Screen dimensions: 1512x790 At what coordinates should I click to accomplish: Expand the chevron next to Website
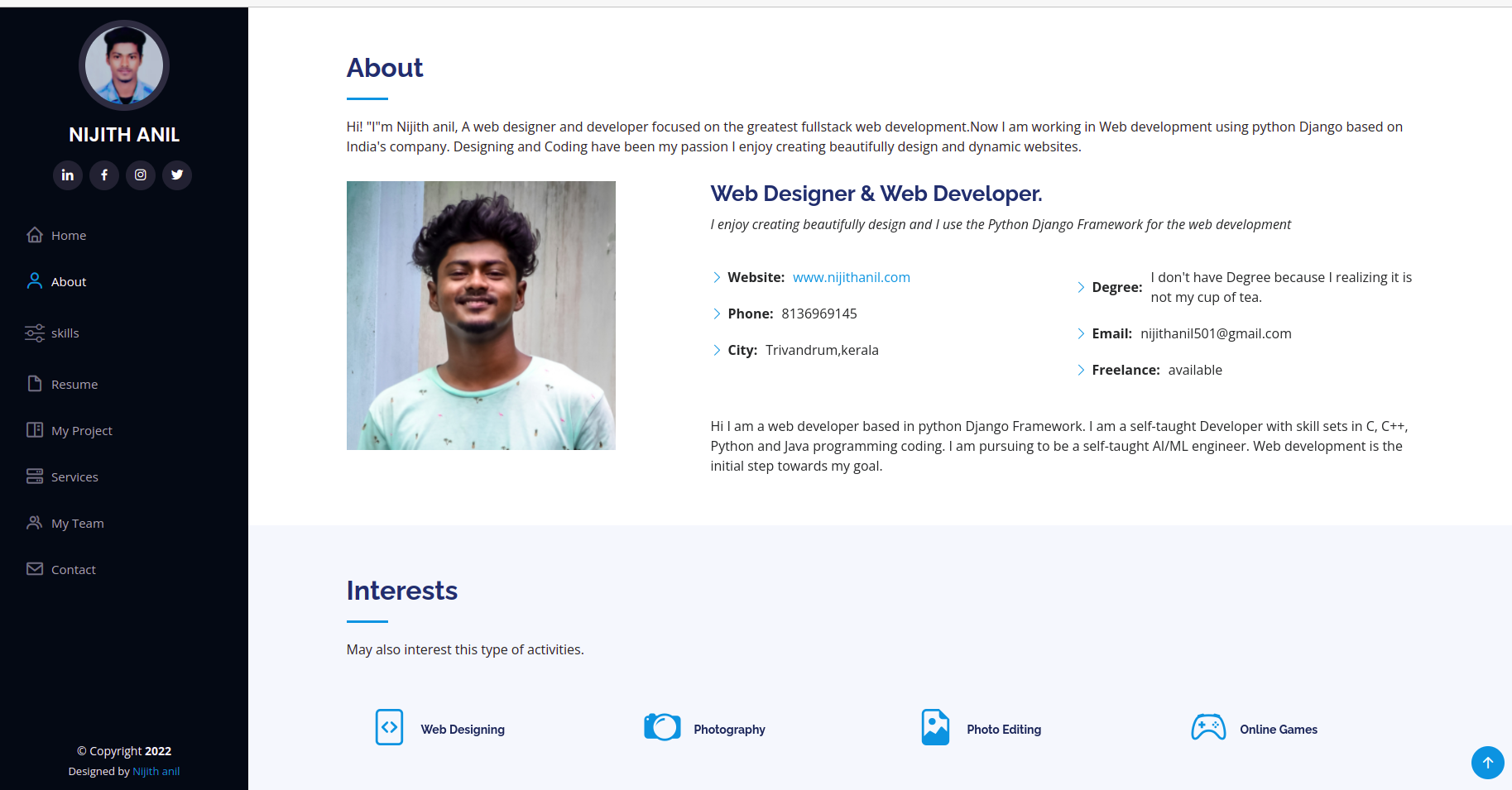tap(717, 277)
